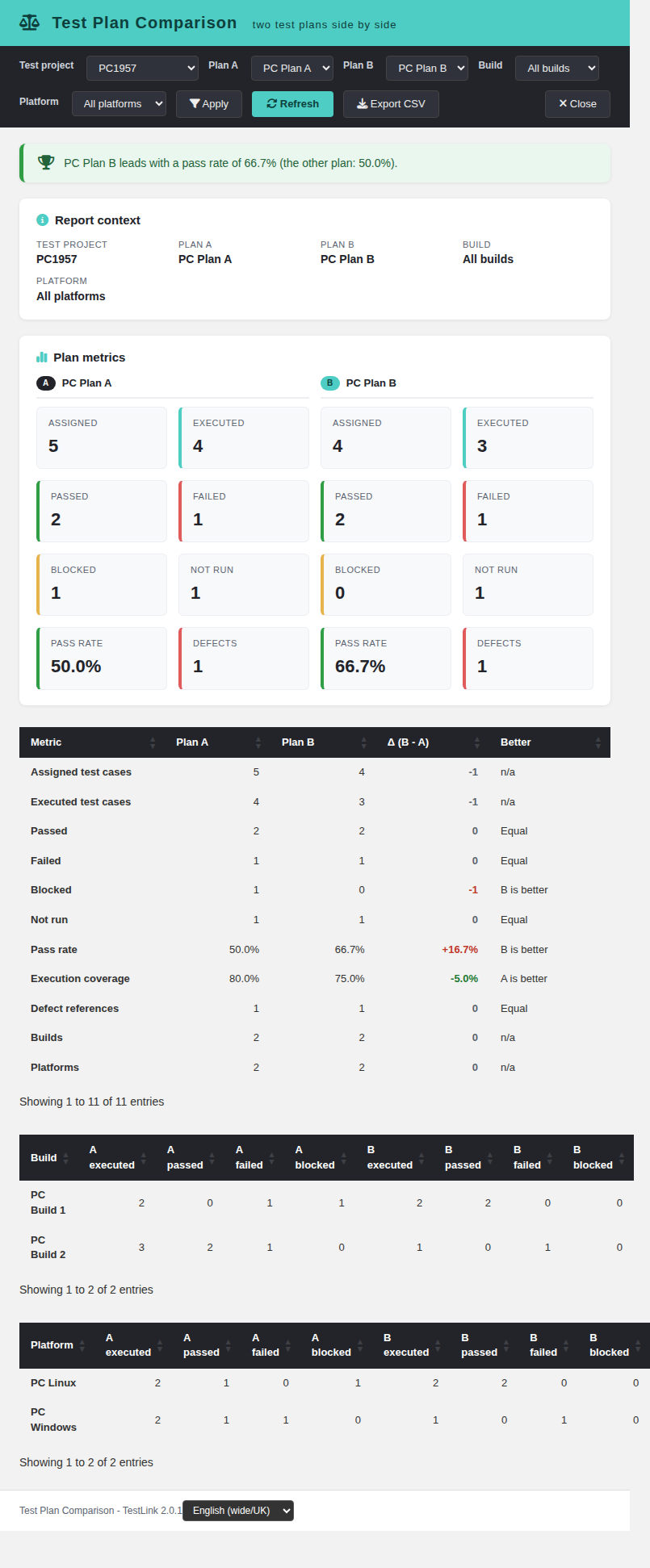The height and width of the screenshot is (1568, 650).
Task: Click the -5.0% execution coverage delta
Action: click(x=464, y=979)
